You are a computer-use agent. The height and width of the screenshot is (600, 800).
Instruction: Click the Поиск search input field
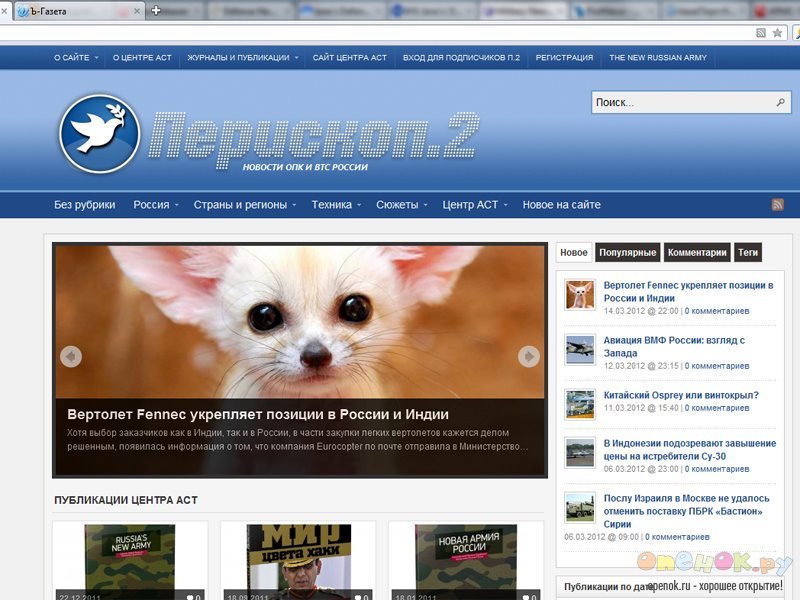[x=680, y=103]
